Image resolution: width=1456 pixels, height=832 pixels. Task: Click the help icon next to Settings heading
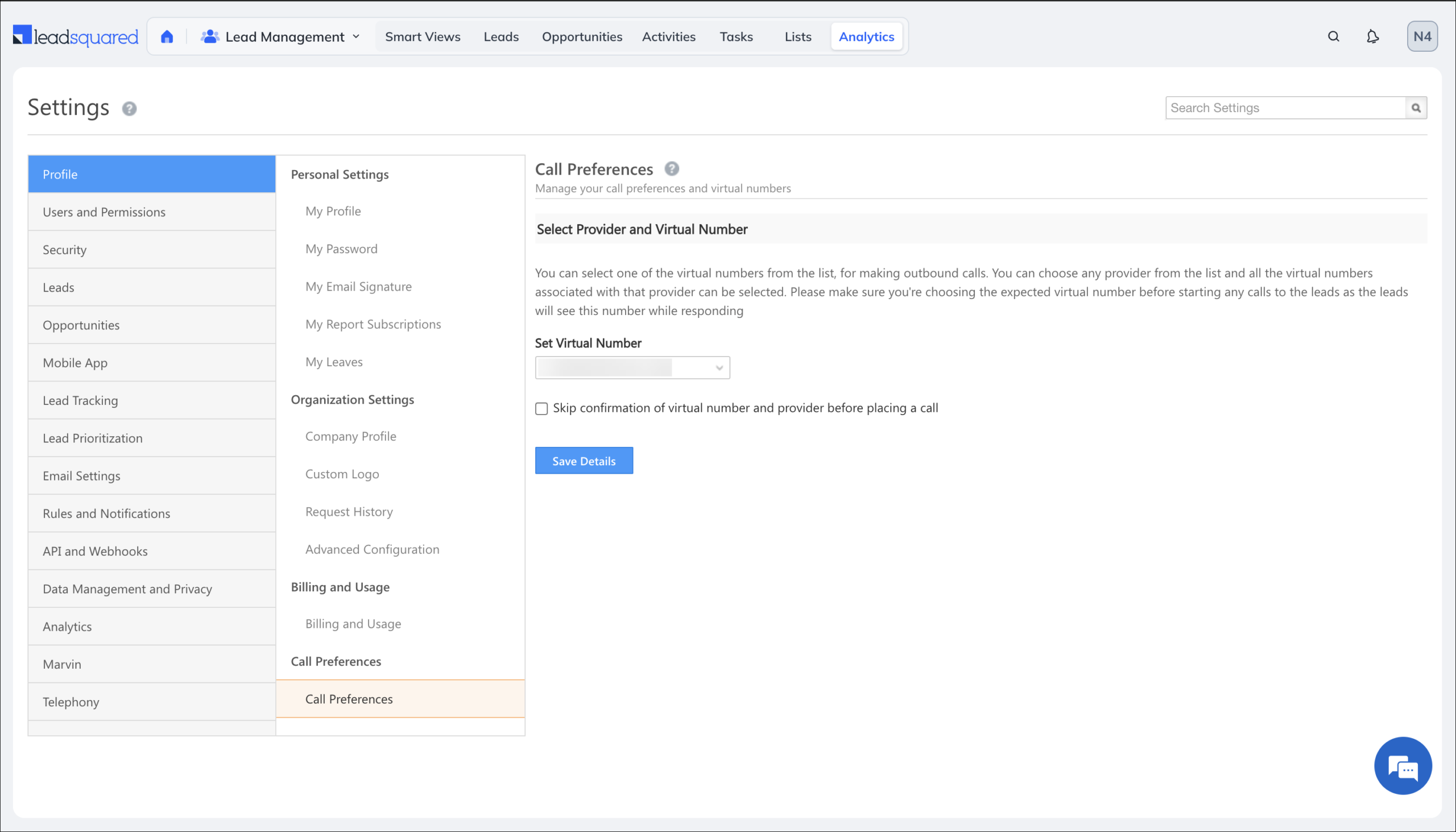click(x=129, y=109)
